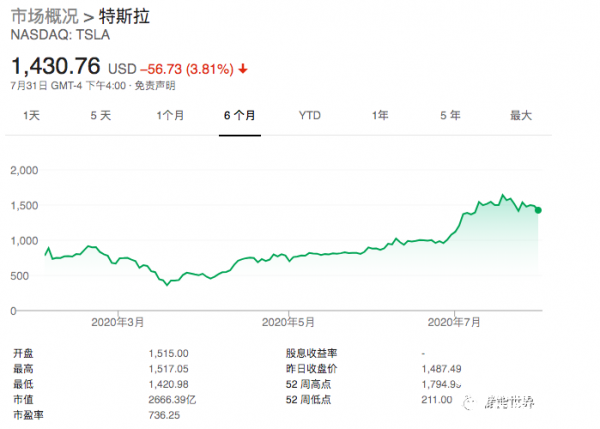Click the –56.73 (3.81%) change value
This screenshot has height=429, width=600.
pyautogui.click(x=187, y=69)
